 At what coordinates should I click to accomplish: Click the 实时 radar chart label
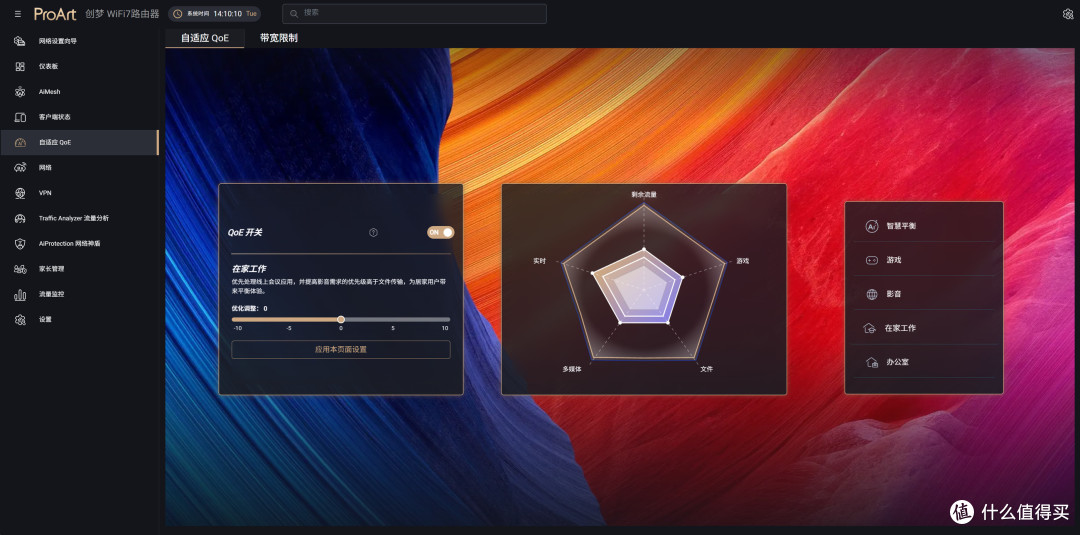[x=539, y=262]
